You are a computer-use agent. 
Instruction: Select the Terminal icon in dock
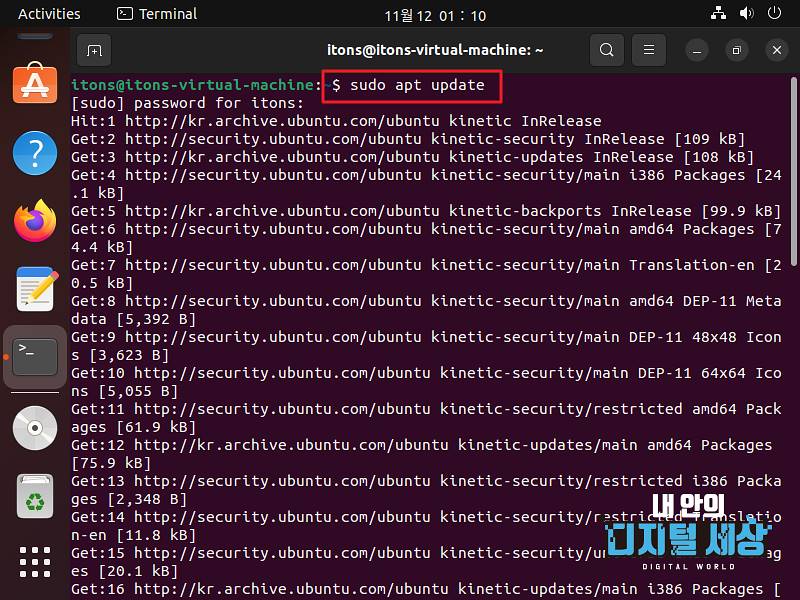[35, 357]
